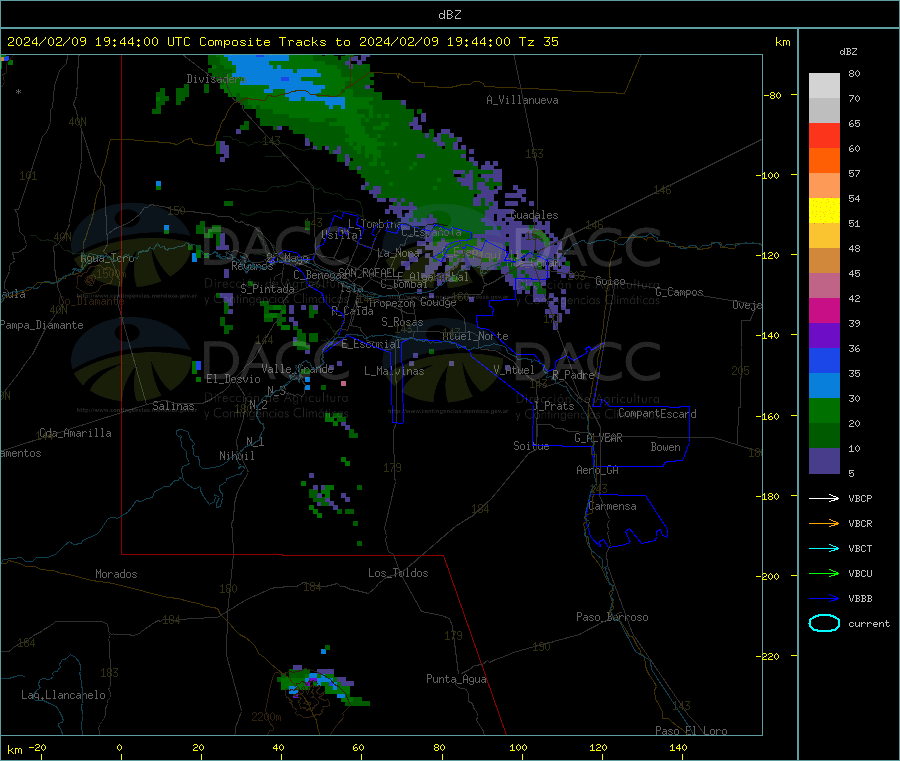The width and height of the screenshot is (900, 761).
Task: Click the 'G_ALVEAR' map label
Action: [598, 438]
